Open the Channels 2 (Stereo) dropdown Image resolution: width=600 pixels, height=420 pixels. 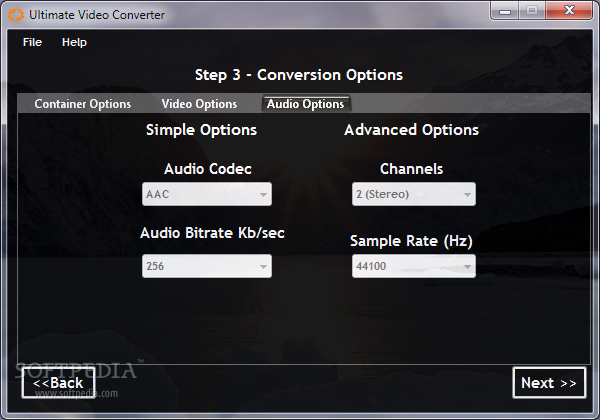click(414, 194)
